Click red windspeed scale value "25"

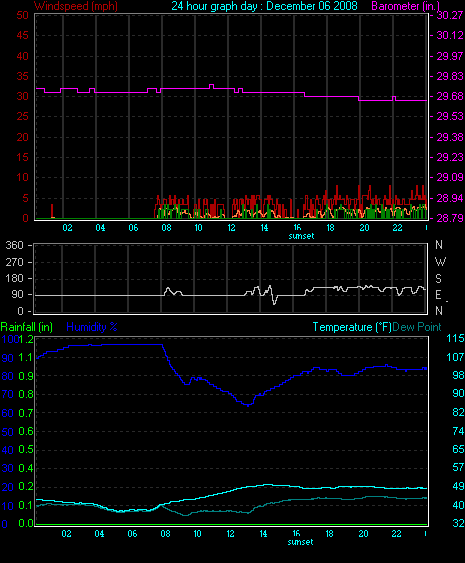(x=22, y=116)
